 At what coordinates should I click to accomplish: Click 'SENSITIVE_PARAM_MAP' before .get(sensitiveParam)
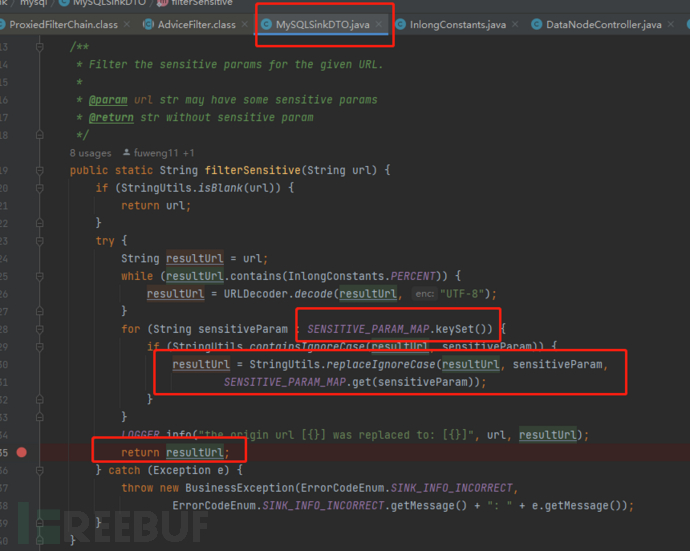tap(285, 382)
